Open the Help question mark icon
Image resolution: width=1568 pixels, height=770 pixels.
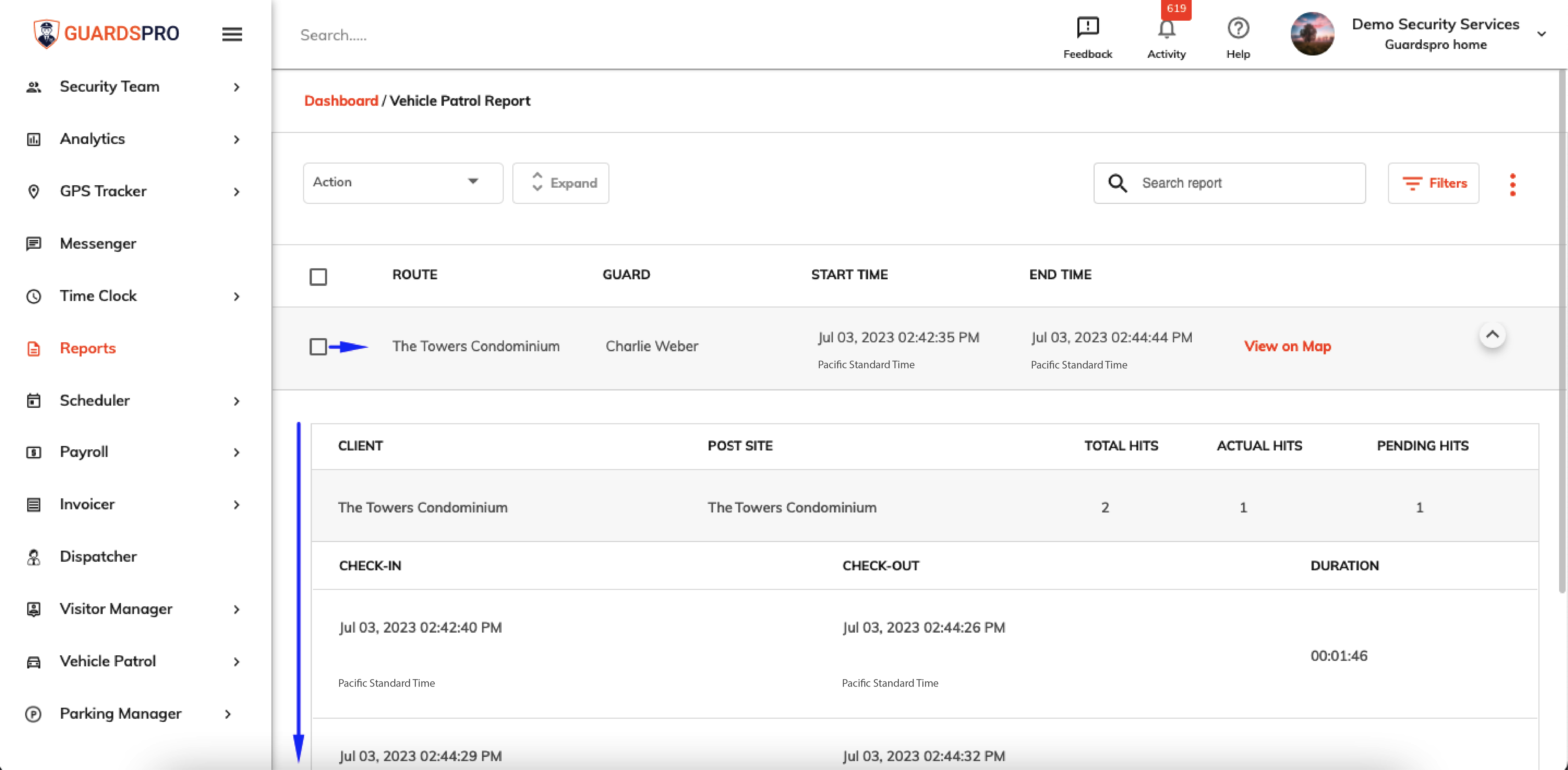(1238, 28)
